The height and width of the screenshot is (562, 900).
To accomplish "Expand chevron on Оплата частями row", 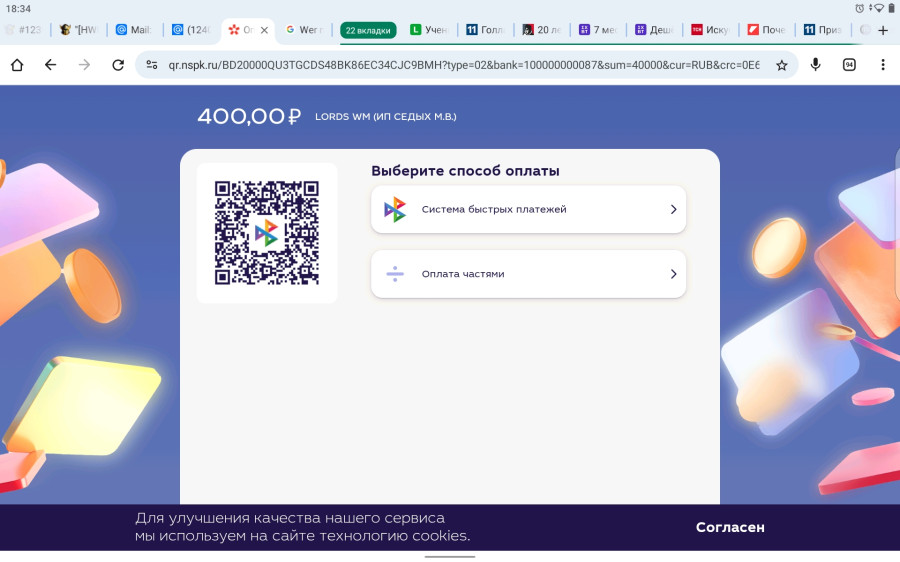I will 674,274.
